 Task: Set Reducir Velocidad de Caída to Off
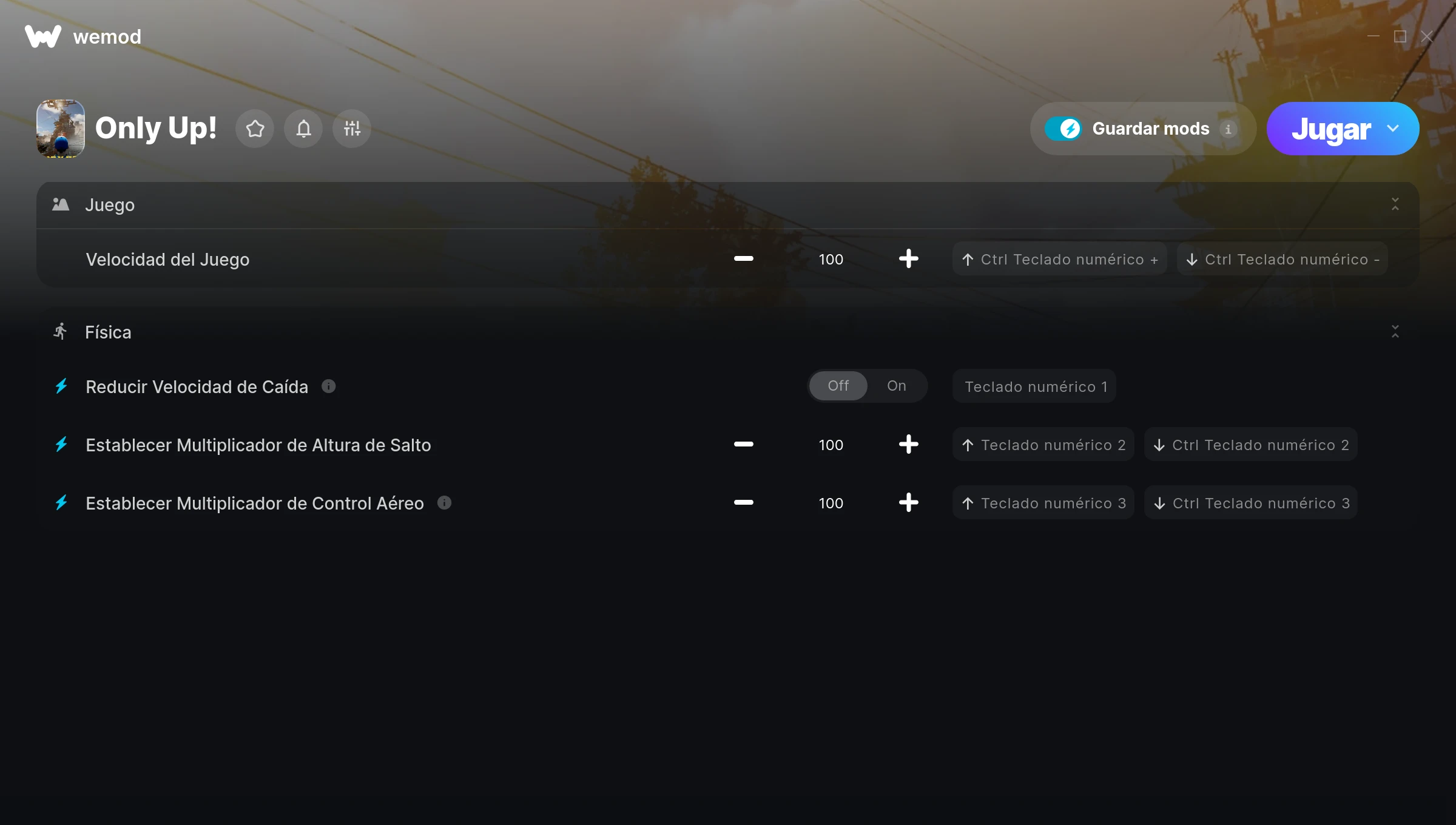(x=838, y=386)
